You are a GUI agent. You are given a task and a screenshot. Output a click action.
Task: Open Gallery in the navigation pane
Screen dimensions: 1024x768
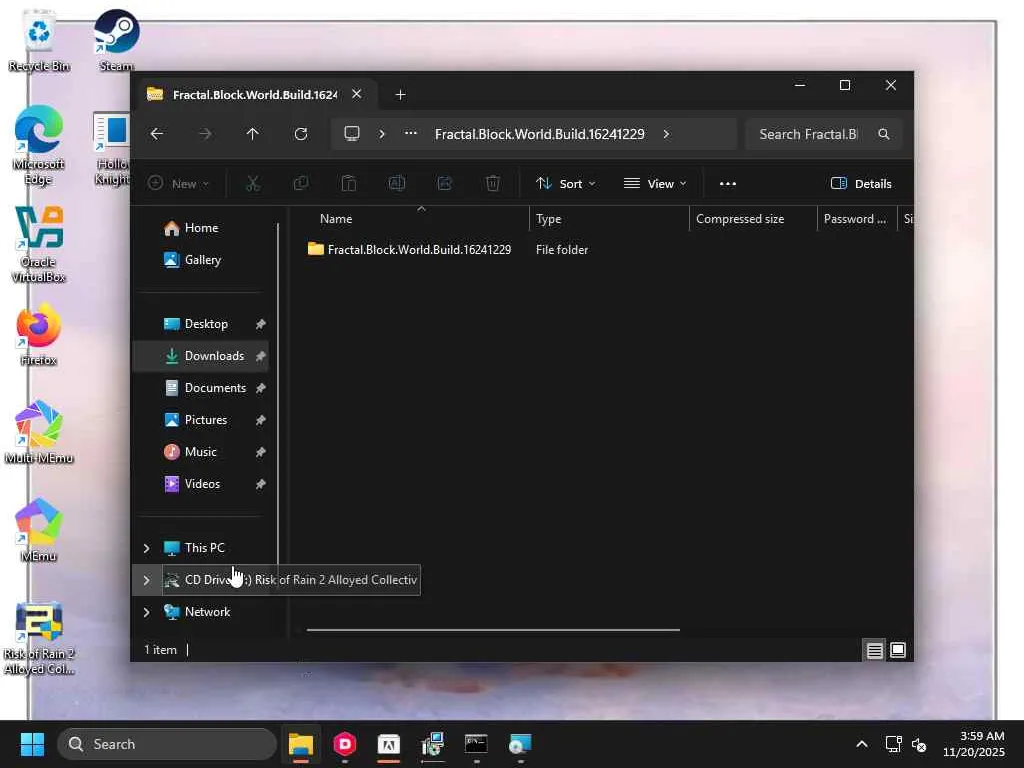(202, 260)
